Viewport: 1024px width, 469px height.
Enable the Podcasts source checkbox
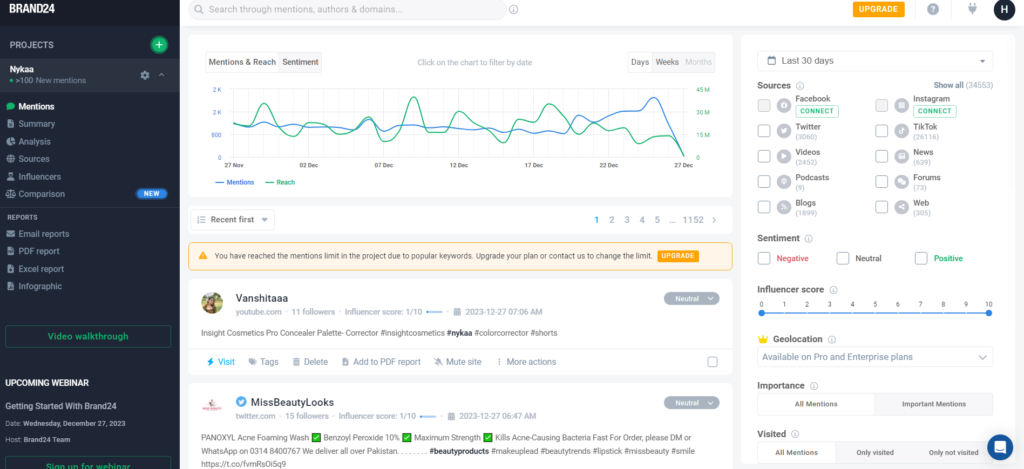click(x=763, y=182)
